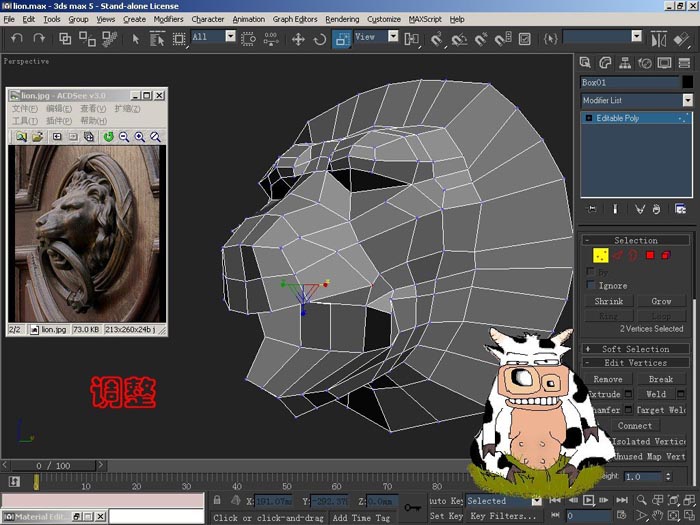Screen dimensions: 700x525
Task: Click the Box01 object color swatch
Action: [688, 82]
